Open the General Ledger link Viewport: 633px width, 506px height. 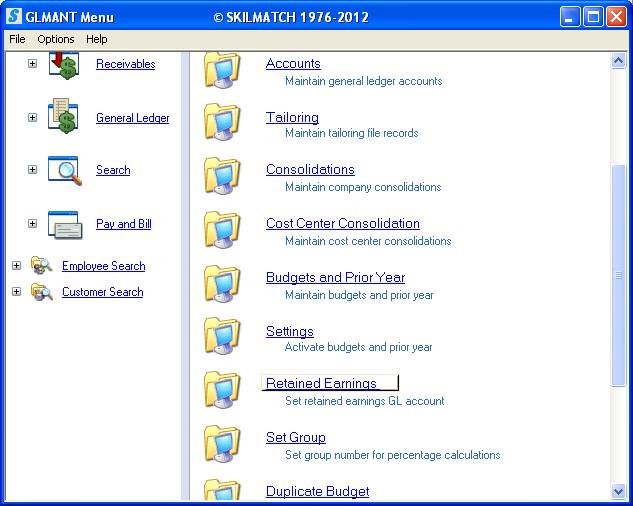[132, 118]
